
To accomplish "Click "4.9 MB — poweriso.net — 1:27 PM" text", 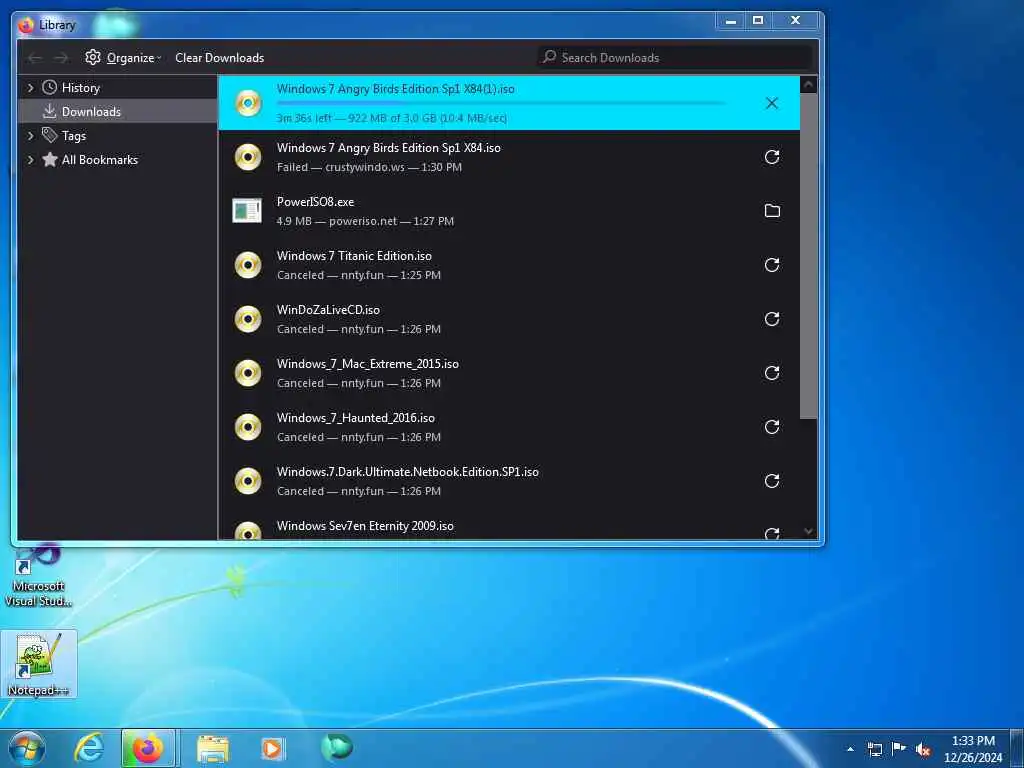I will [365, 221].
